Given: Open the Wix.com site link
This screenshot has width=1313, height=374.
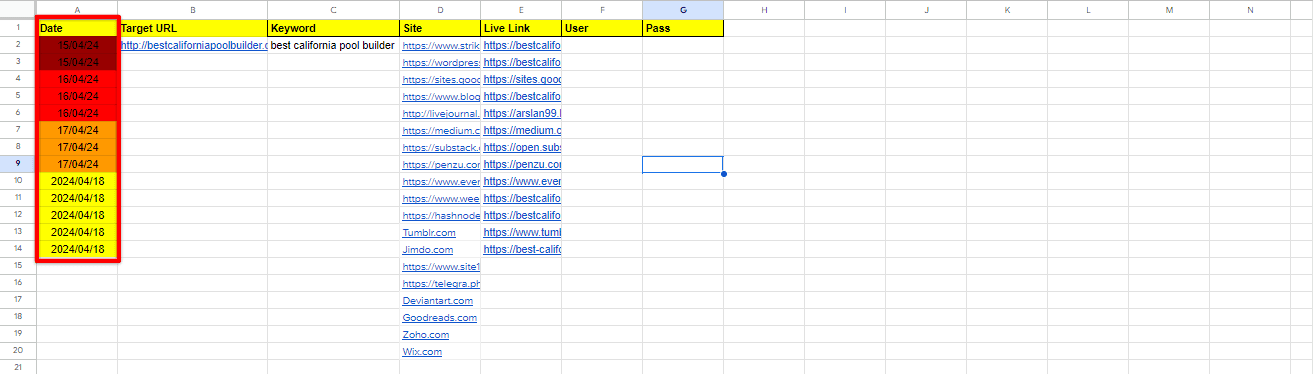Looking at the screenshot, I should (422, 352).
